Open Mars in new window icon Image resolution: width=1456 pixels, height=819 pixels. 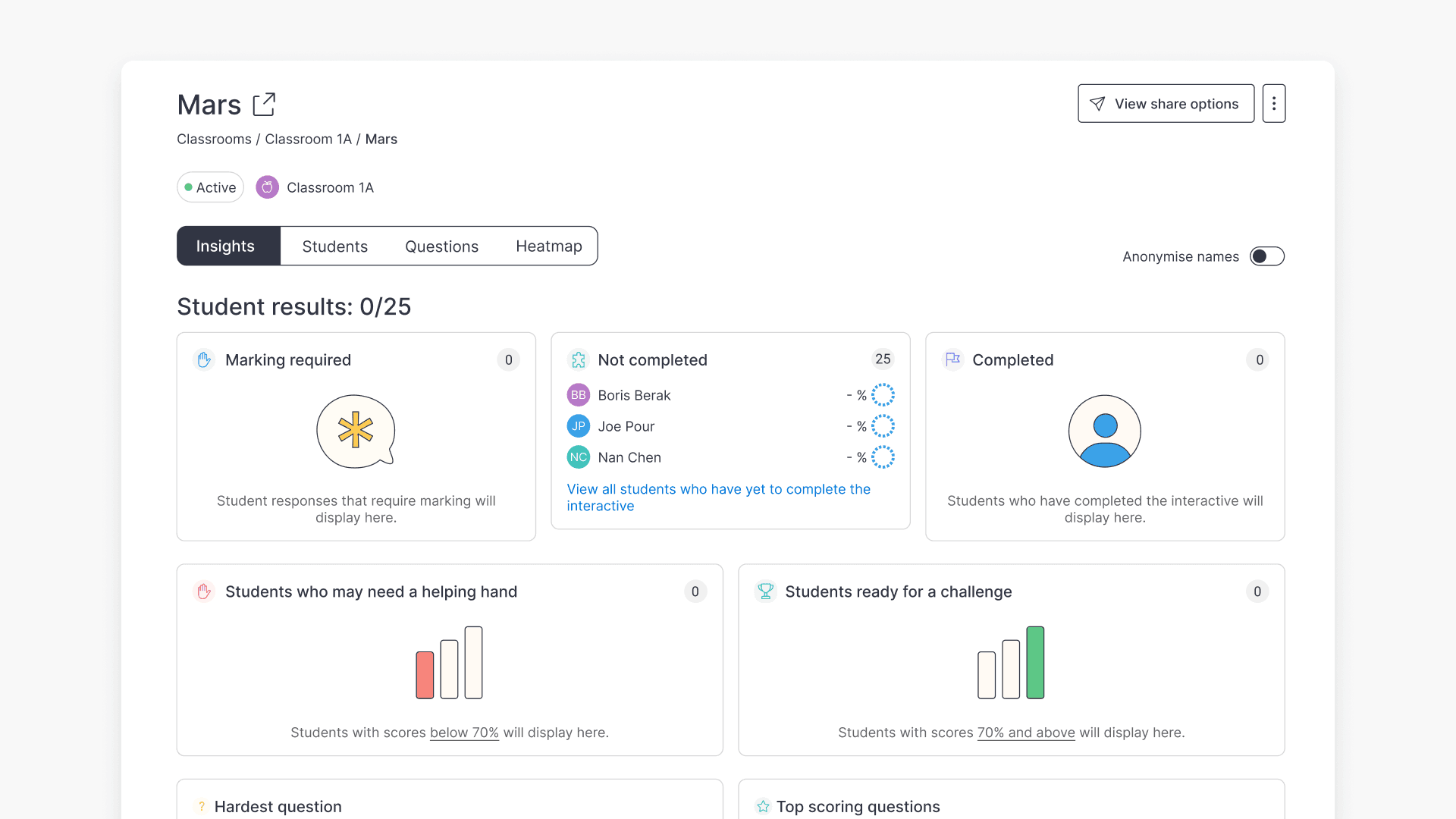tap(264, 105)
